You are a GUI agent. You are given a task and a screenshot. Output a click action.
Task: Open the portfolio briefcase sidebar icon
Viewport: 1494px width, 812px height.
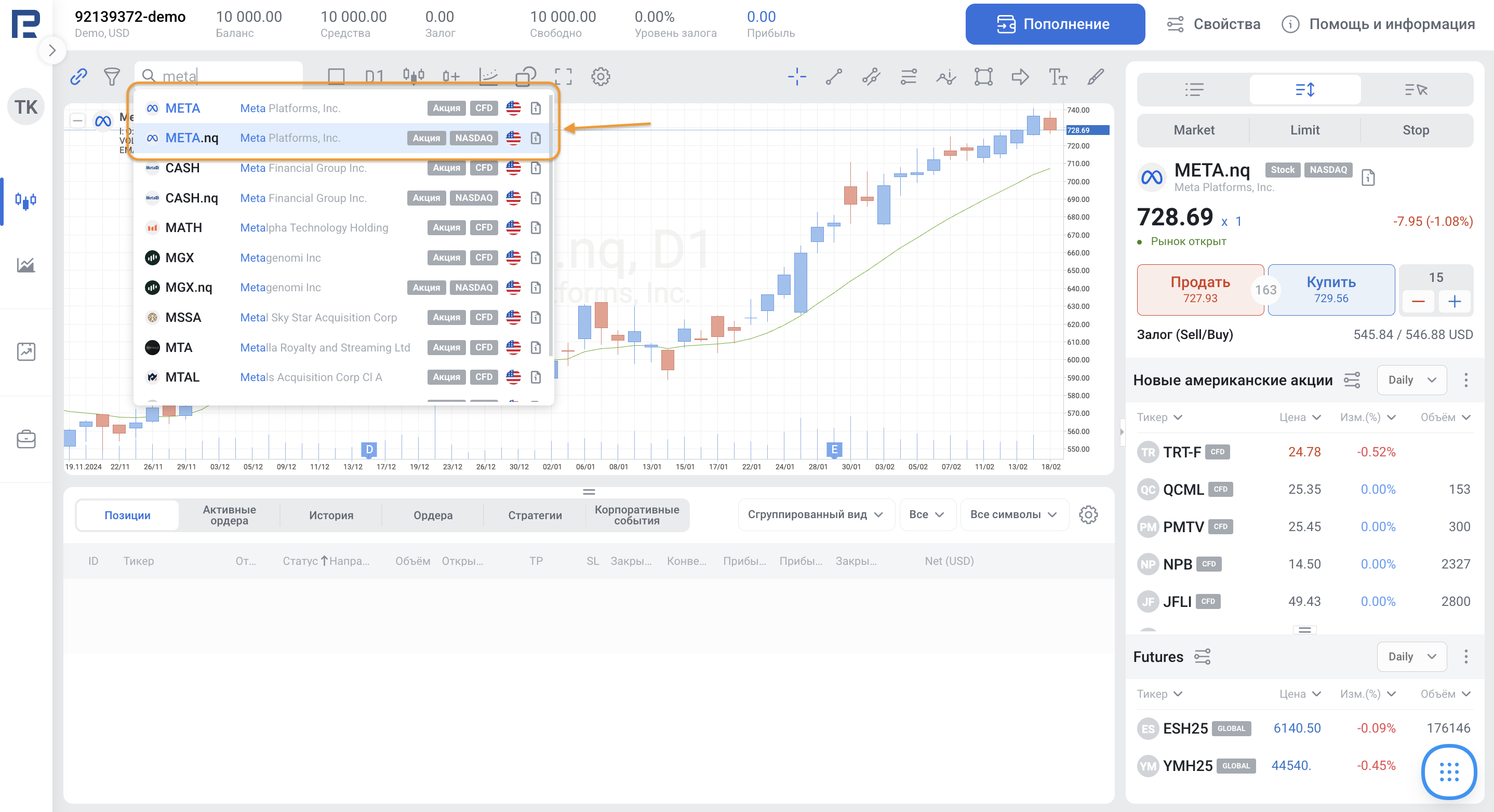pos(26,439)
